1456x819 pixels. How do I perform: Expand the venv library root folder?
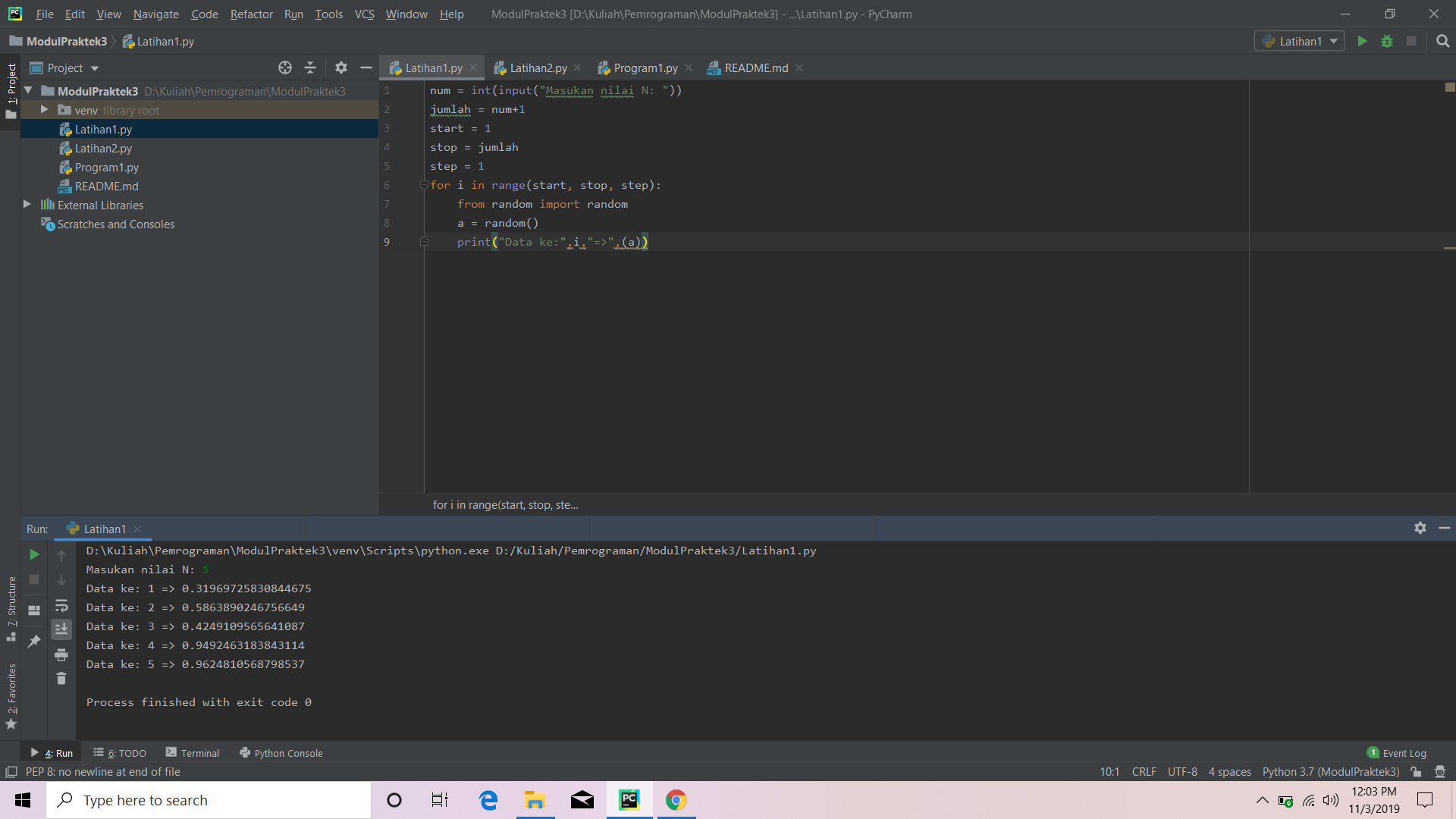click(45, 109)
